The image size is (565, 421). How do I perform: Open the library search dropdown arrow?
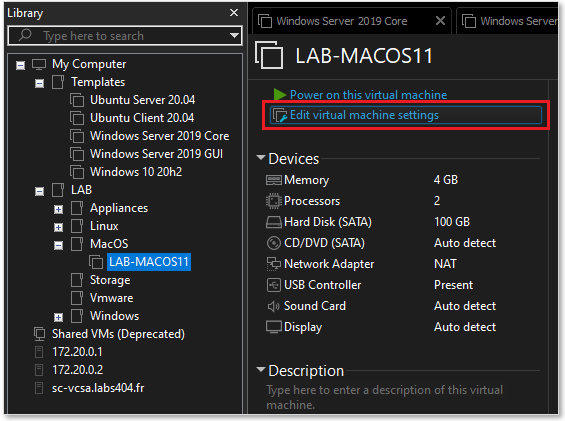pos(234,35)
